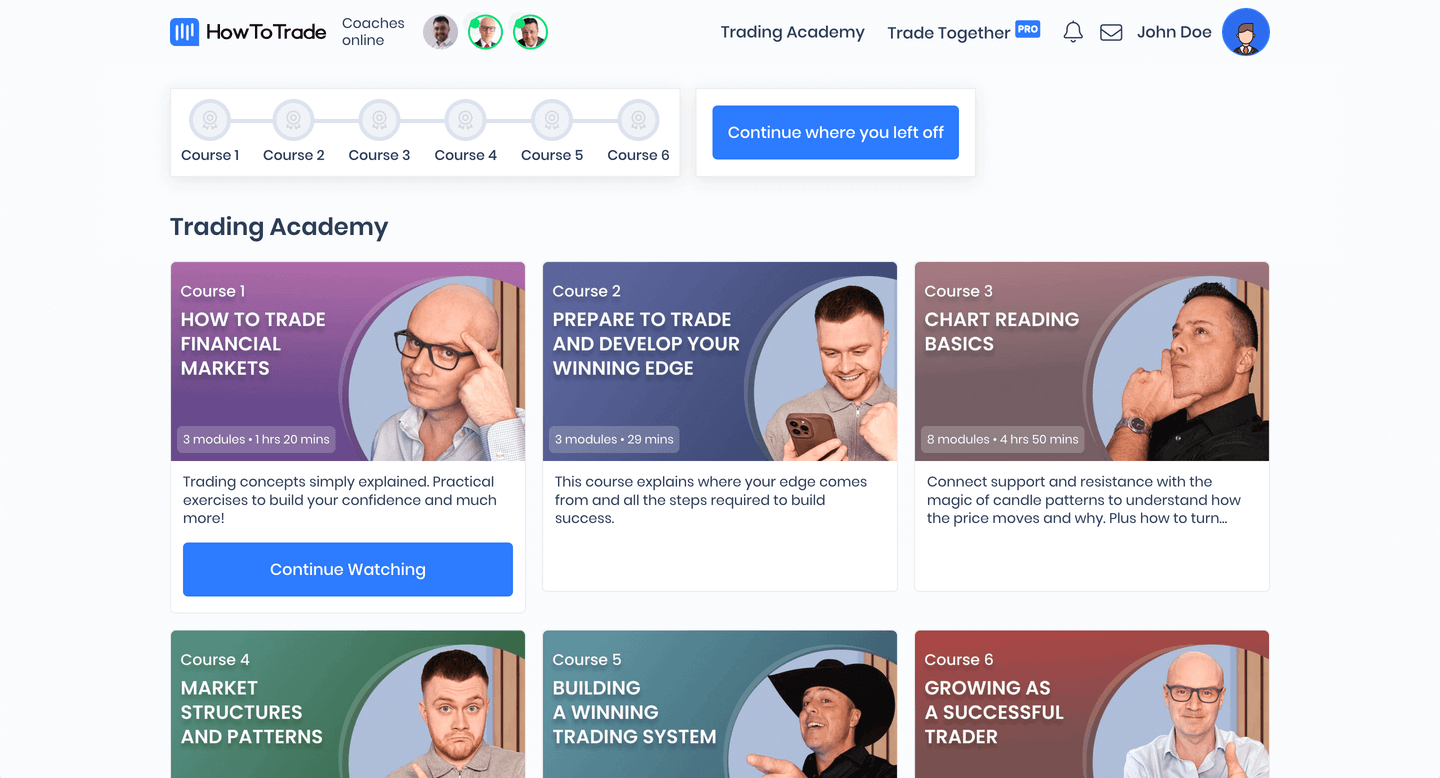The height and width of the screenshot is (778, 1440).
Task: Open the messages envelope icon
Action: (1111, 32)
